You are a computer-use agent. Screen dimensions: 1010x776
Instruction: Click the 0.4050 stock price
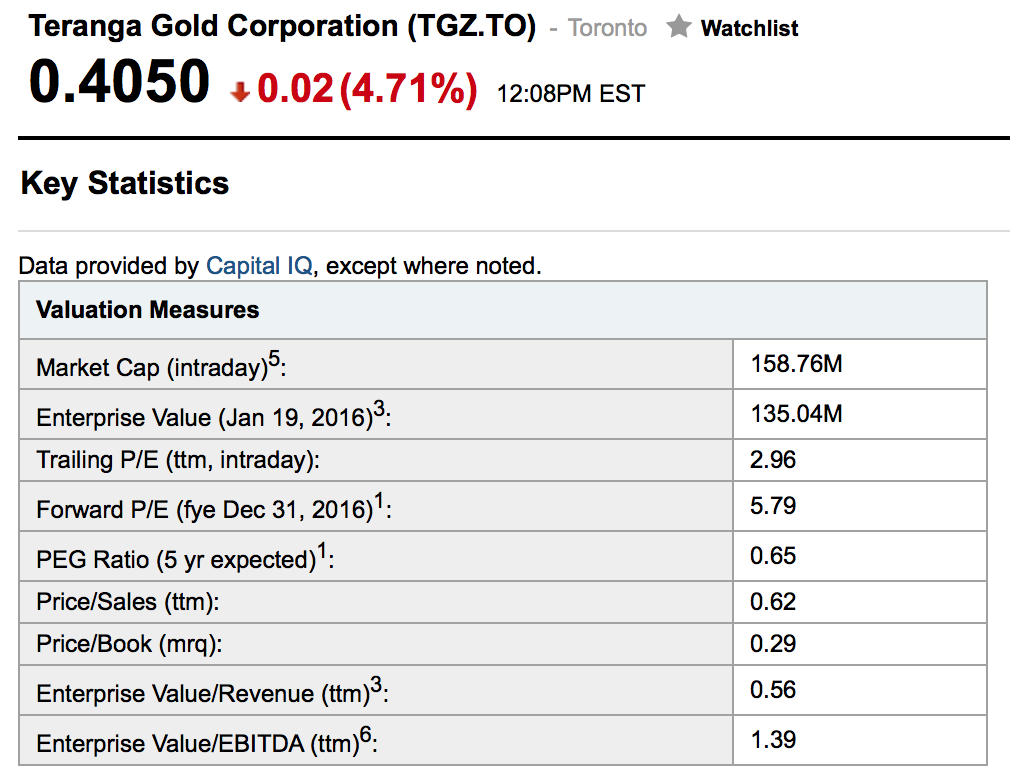[120, 82]
